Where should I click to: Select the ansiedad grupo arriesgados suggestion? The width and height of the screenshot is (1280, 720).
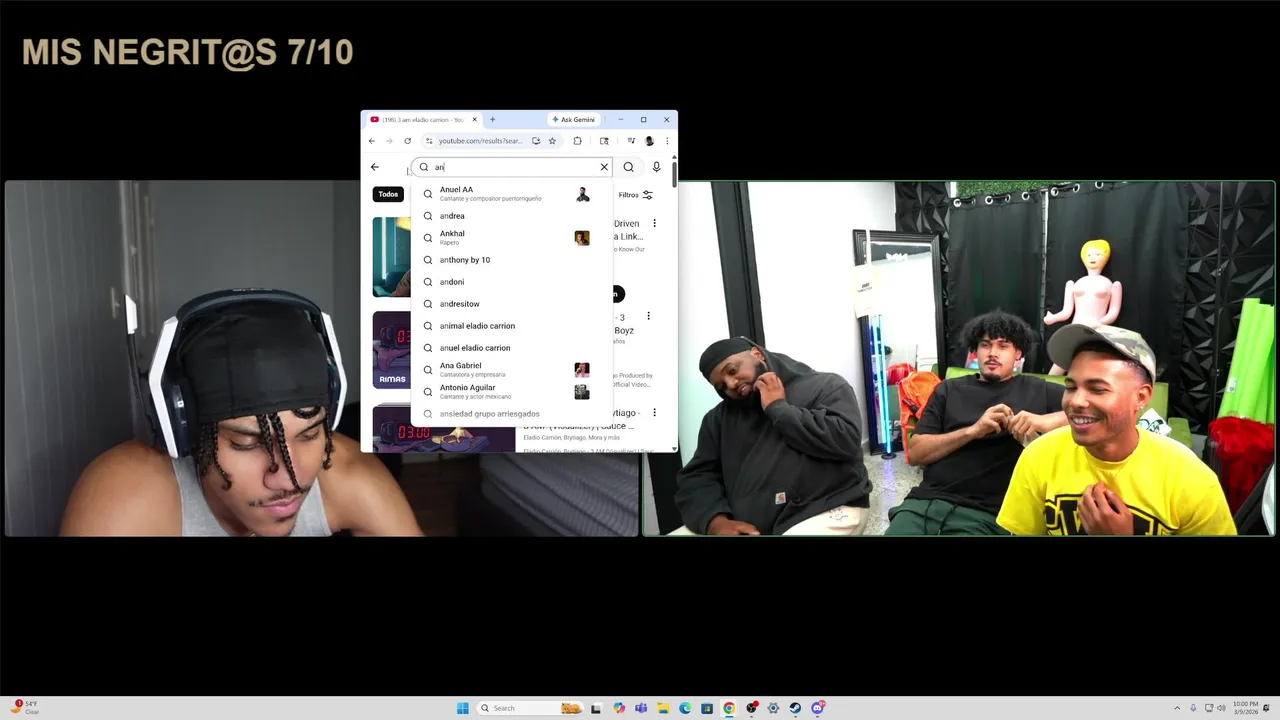tap(512, 414)
